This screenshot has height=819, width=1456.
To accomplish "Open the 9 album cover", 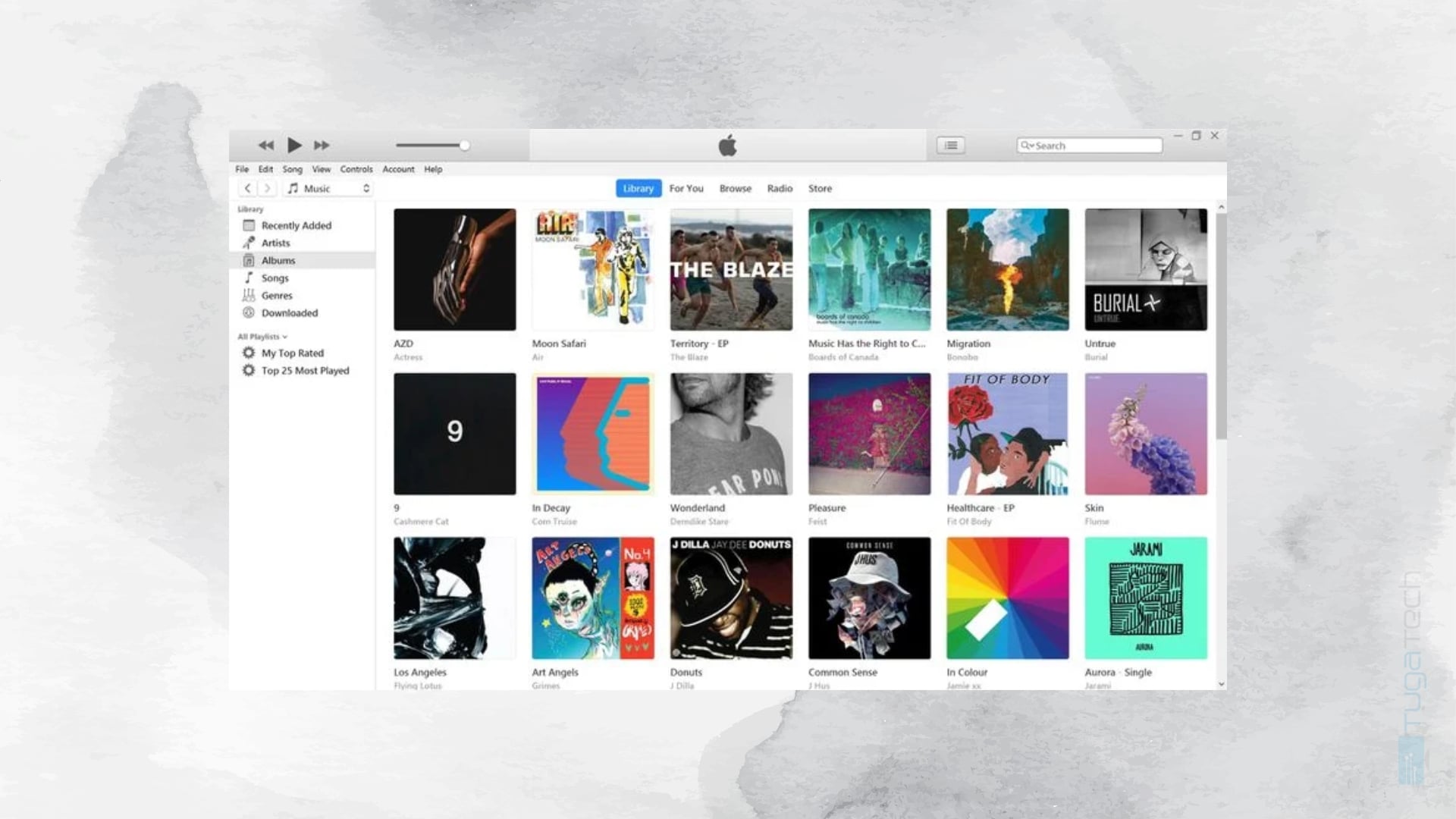I will 454,434.
